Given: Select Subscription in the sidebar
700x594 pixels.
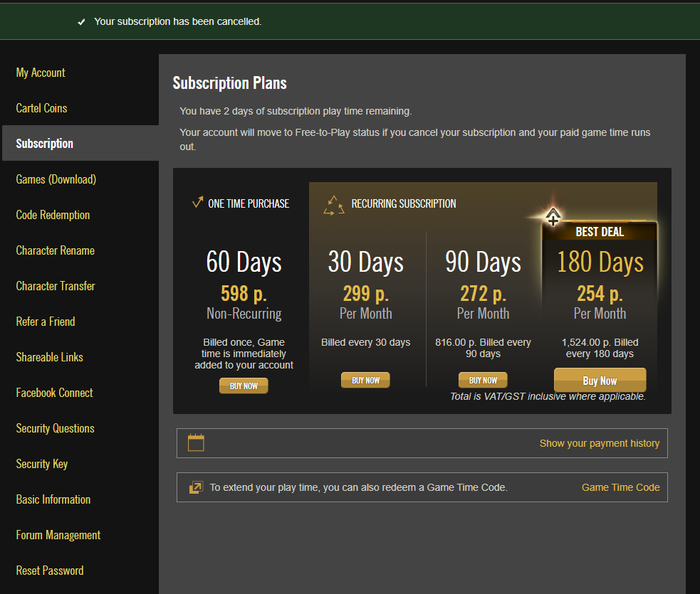Looking at the screenshot, I should (x=45, y=144).
